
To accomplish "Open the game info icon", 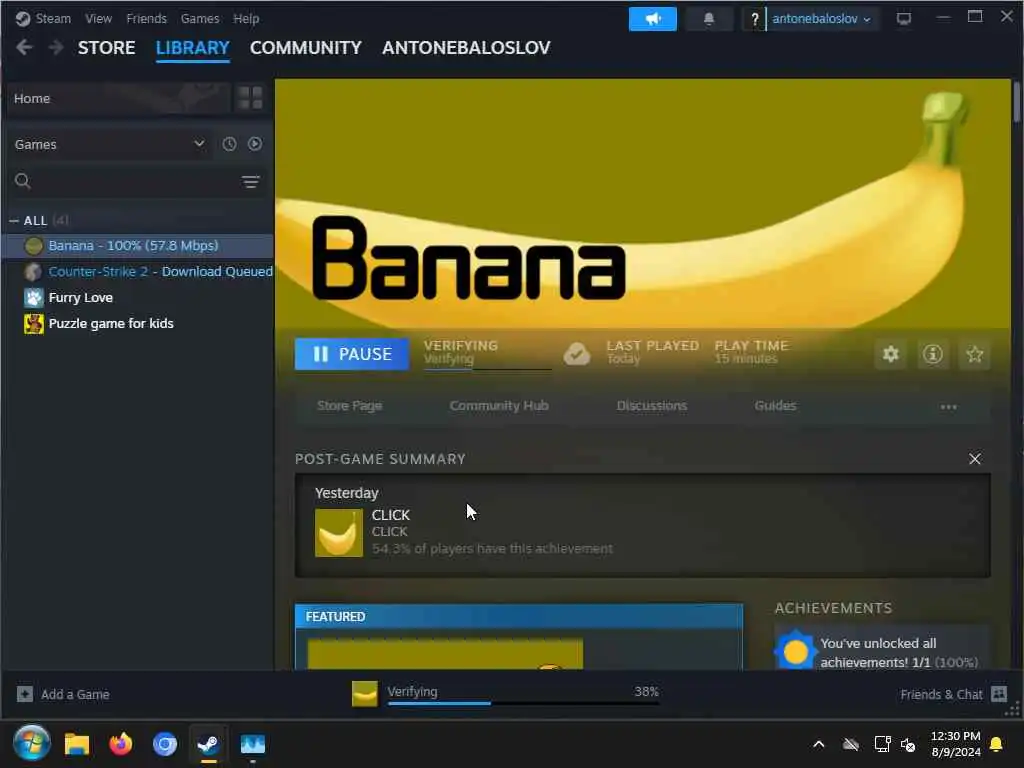I will 933,354.
